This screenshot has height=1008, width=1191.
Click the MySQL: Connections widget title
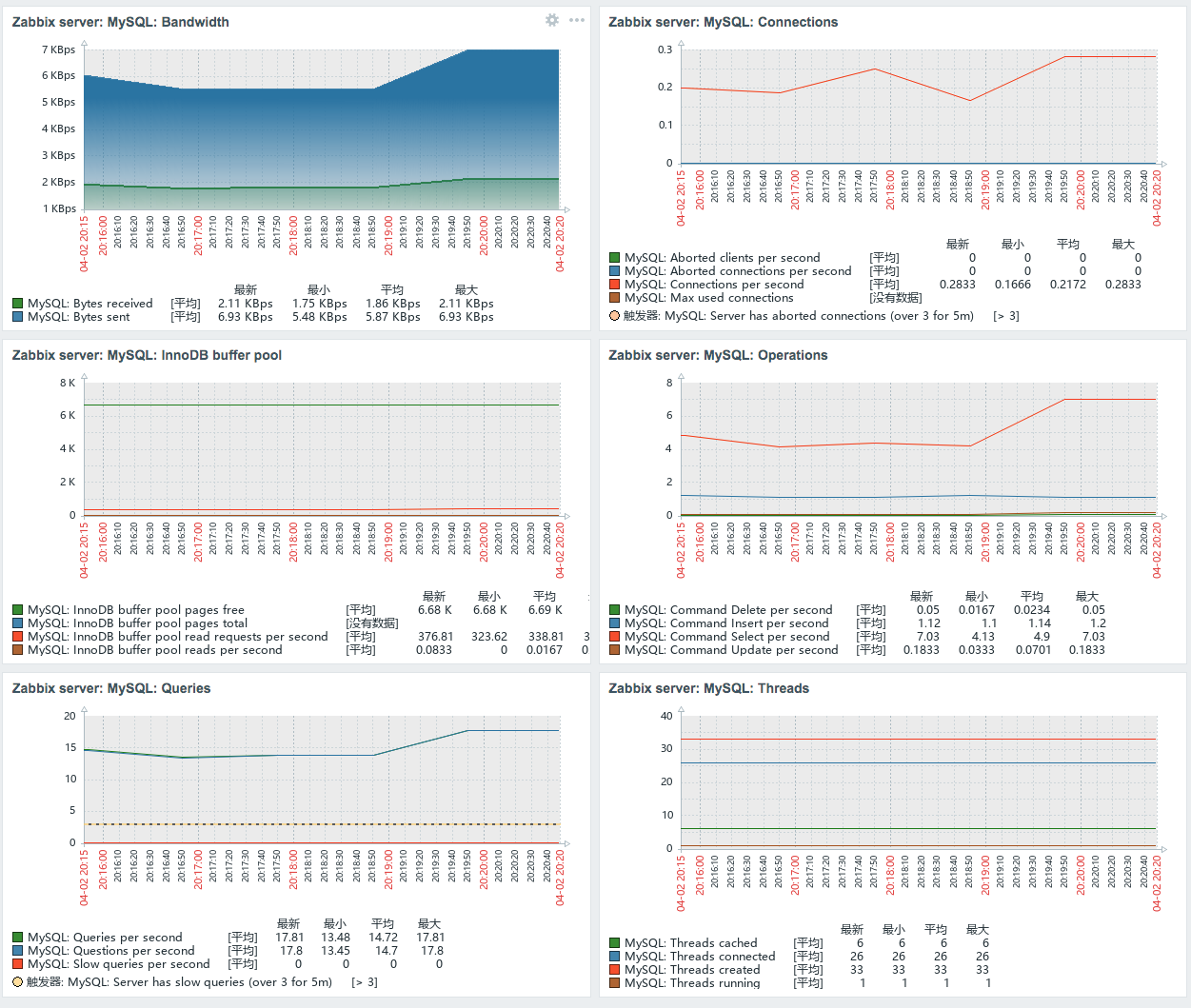(x=724, y=22)
